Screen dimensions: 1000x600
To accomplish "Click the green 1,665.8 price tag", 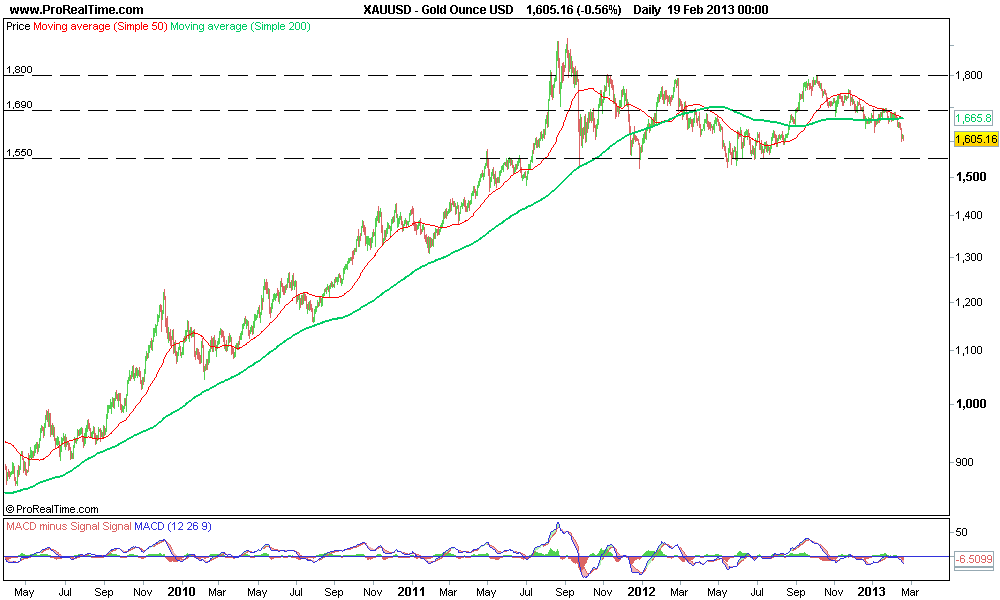I will 974,118.
